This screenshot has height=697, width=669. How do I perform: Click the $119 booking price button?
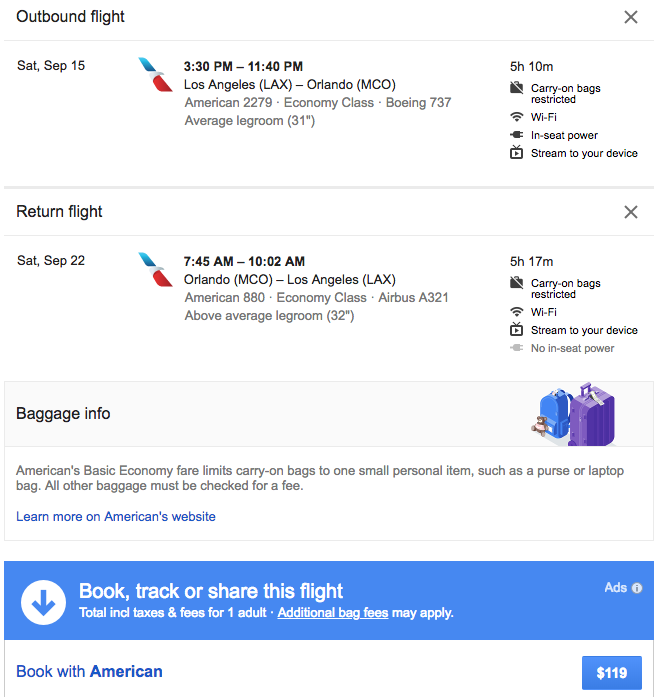(611, 673)
